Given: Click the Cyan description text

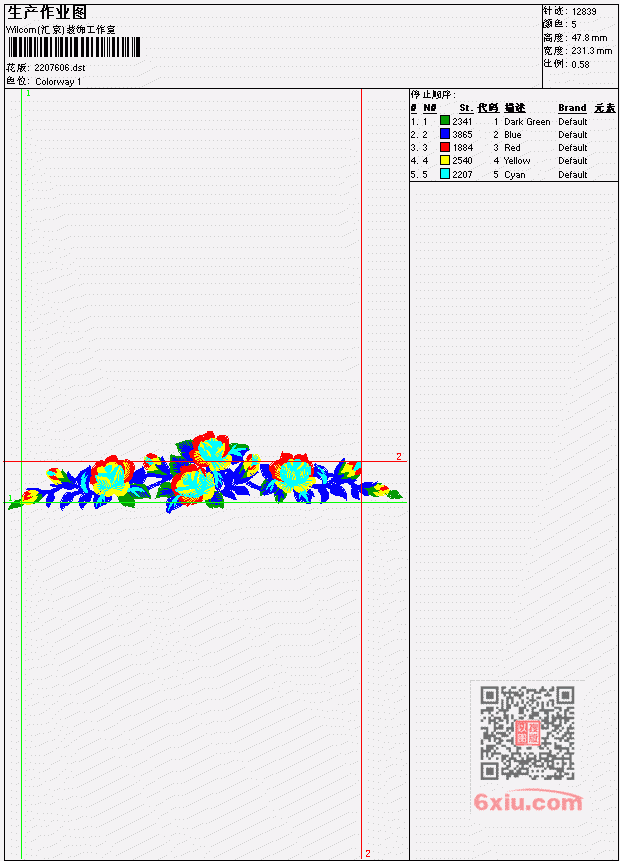Looking at the screenshot, I should point(515,175).
